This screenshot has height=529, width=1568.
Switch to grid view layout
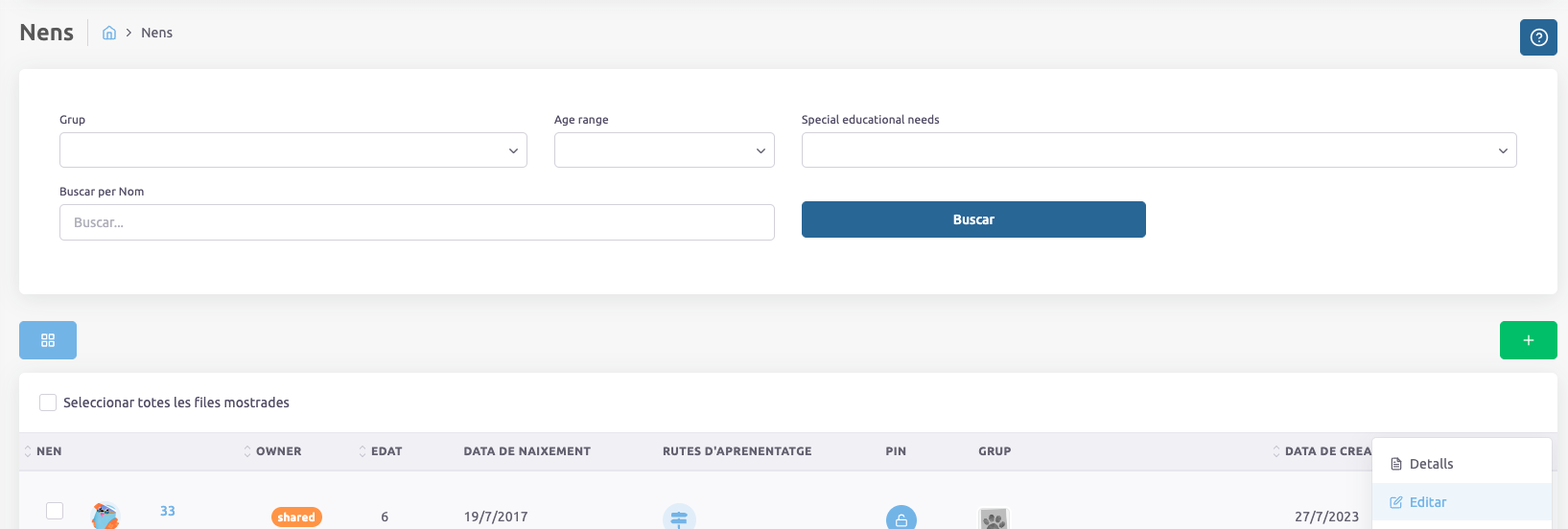point(48,340)
